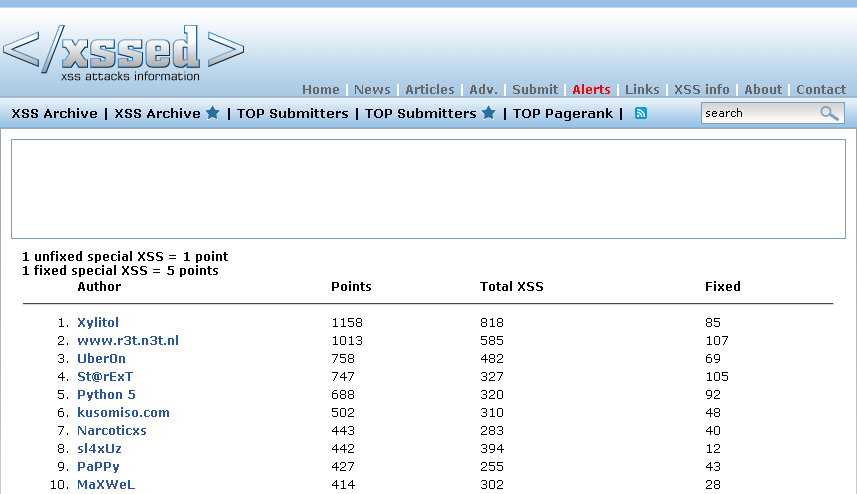This screenshot has height=494, width=857.
Task: Open author sl4xUz's profile
Action: tap(99, 449)
